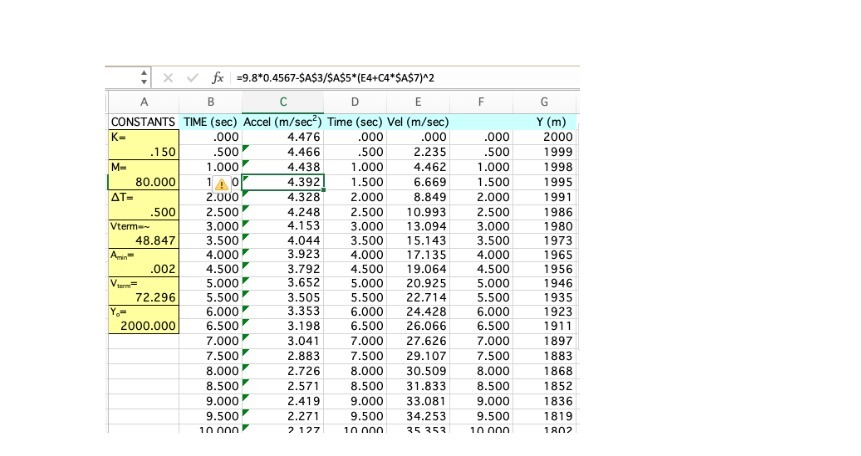
Task: Select the Y cell showing 2000
Action: pos(544,137)
